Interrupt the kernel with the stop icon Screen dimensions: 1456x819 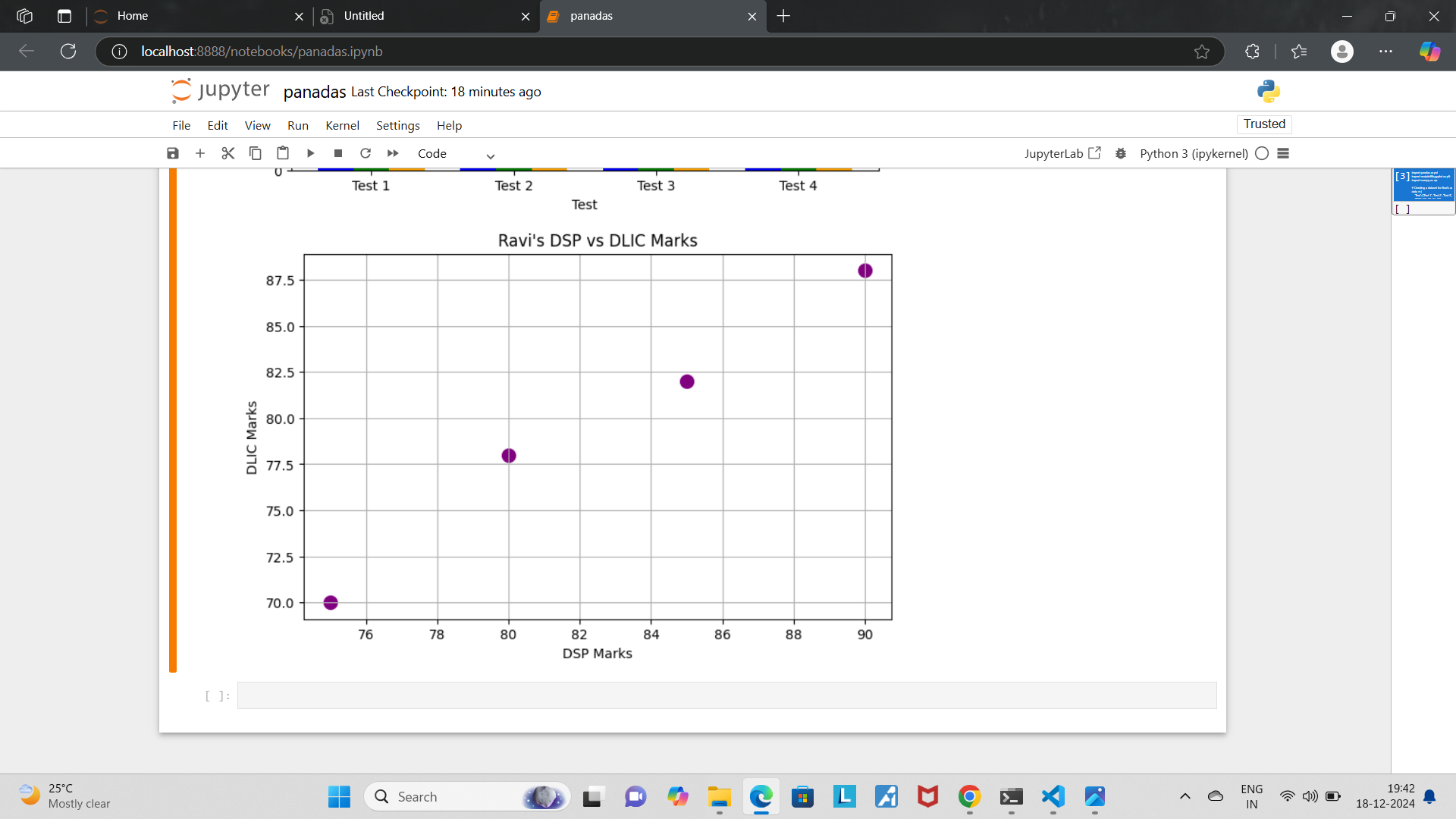(x=338, y=153)
